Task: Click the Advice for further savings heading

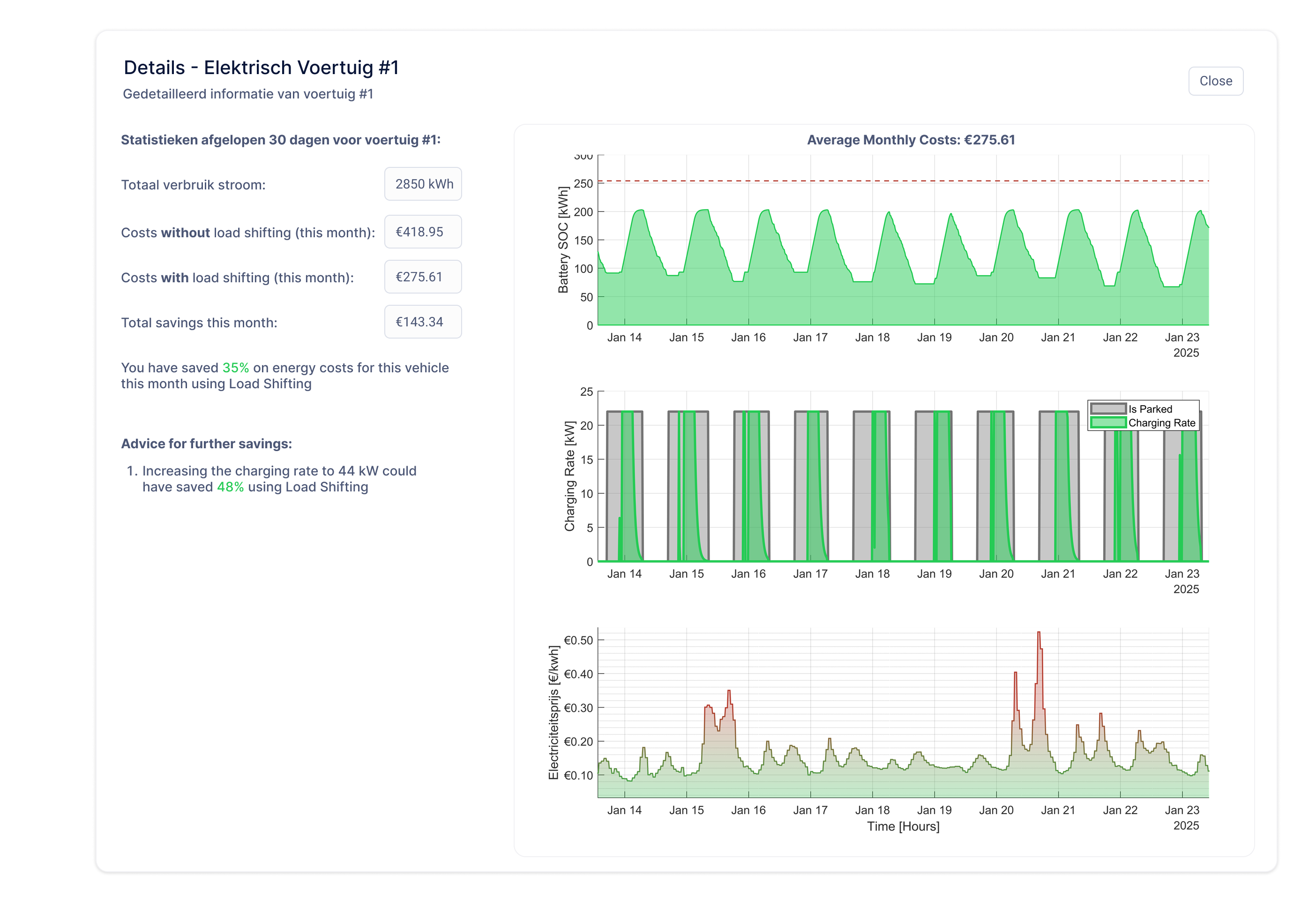Action: tap(206, 444)
